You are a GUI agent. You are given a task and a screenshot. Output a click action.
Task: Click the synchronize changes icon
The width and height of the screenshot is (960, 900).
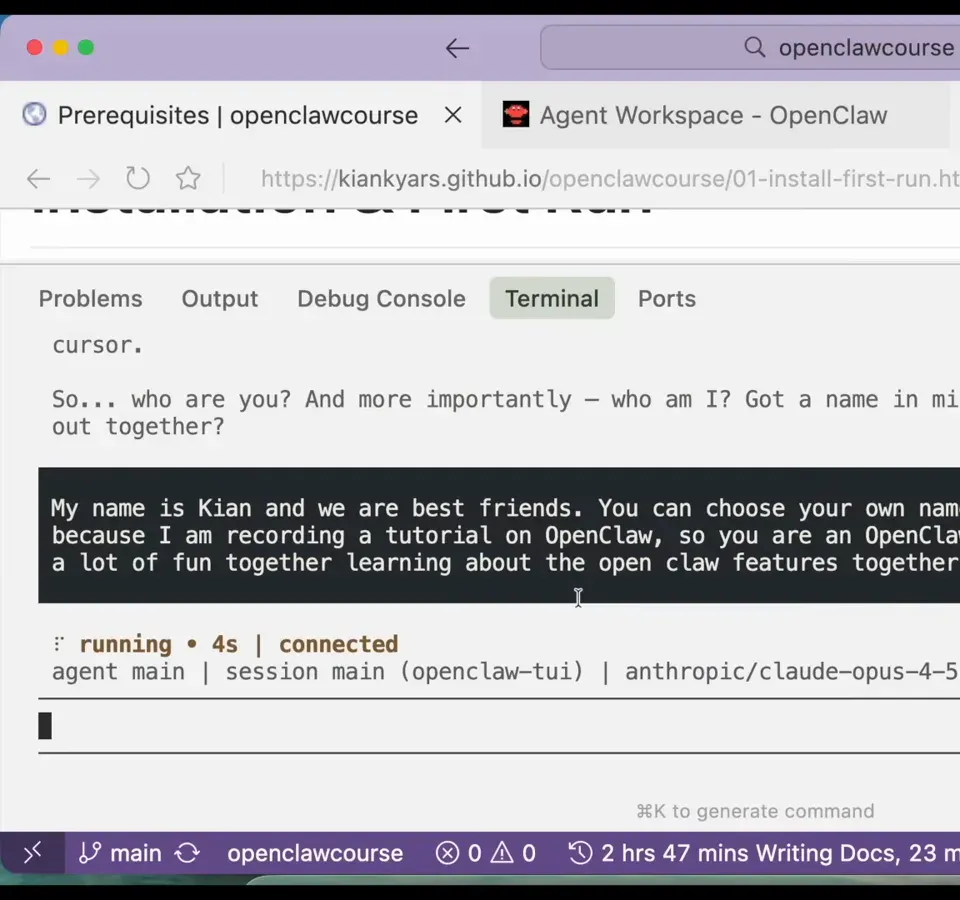187,853
